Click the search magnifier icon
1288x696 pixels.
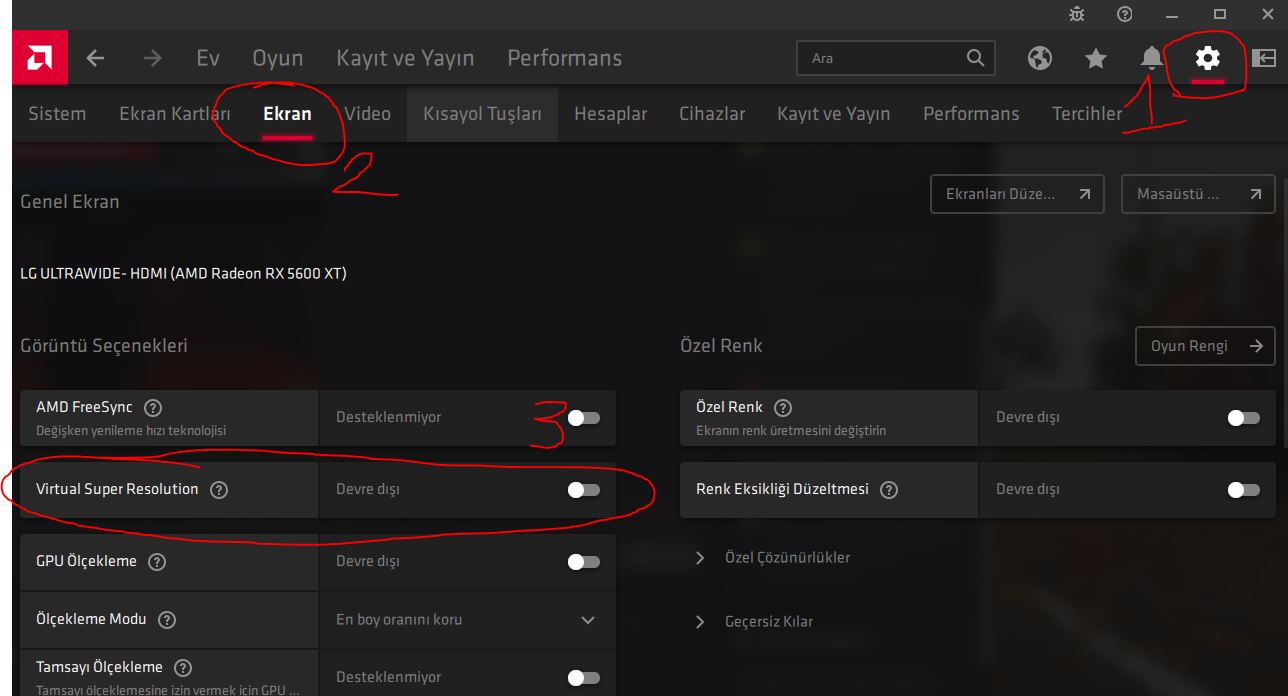coord(975,58)
